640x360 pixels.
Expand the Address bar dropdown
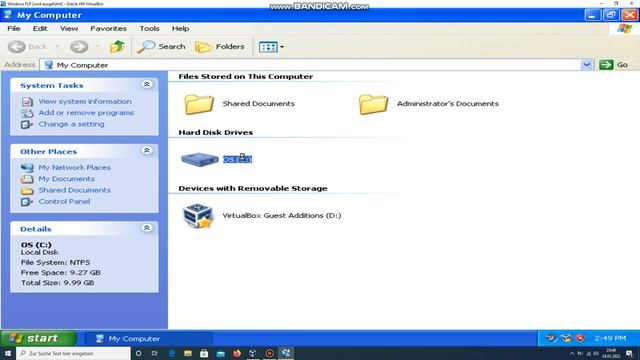587,64
